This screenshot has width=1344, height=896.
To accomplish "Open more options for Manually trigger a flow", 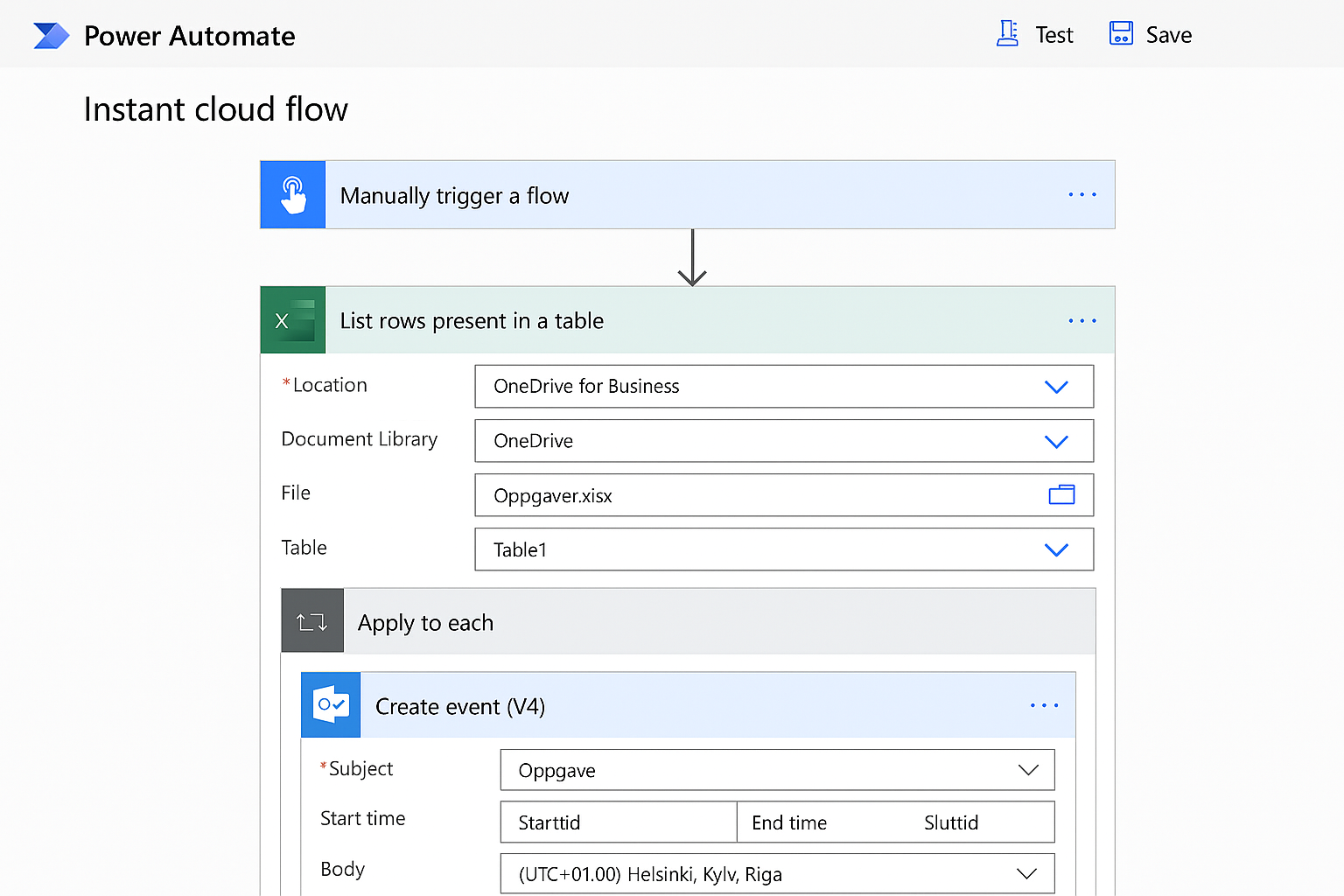I will tap(1081, 195).
